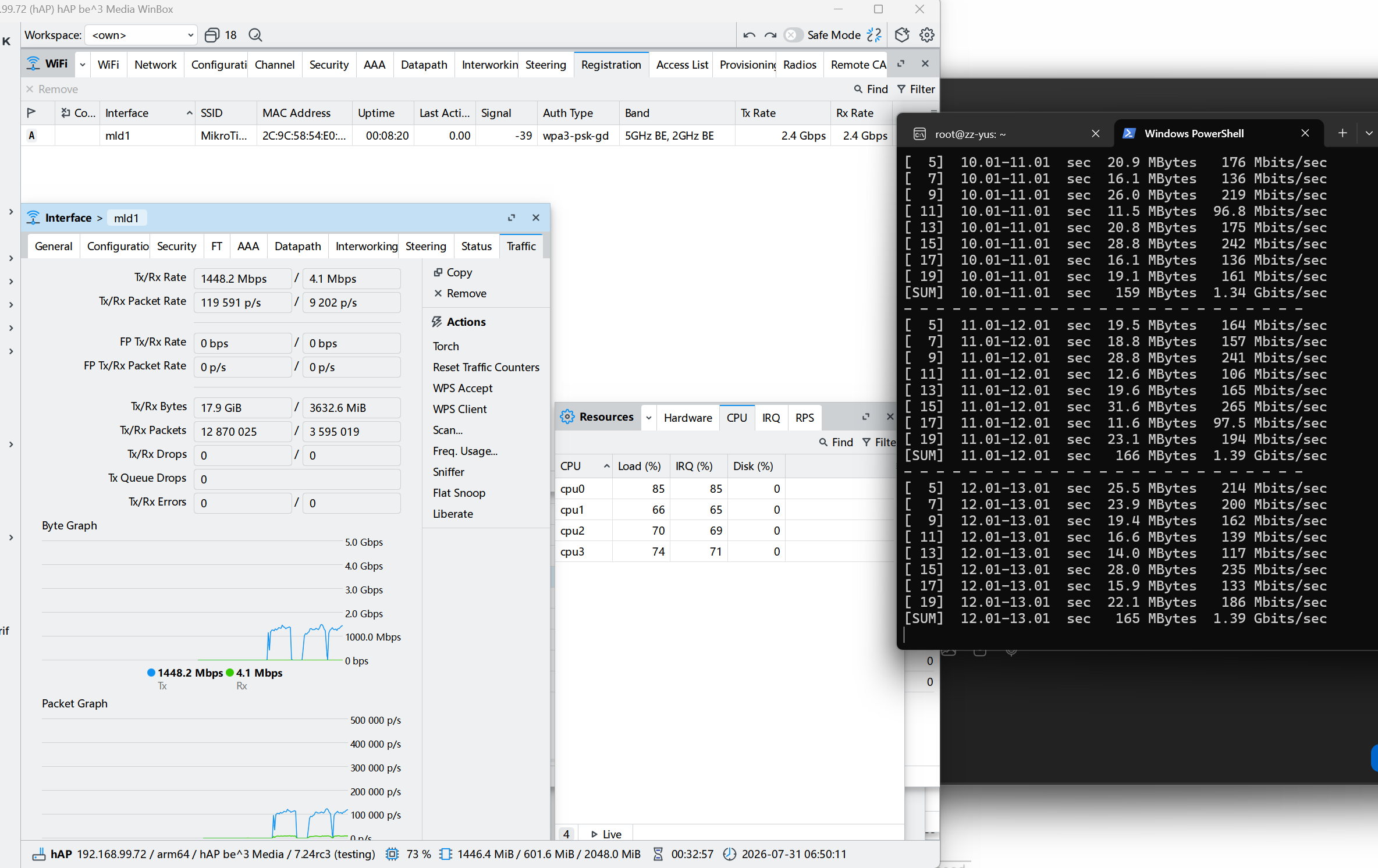Open the Access List tab
The height and width of the screenshot is (868, 1378).
click(x=682, y=65)
